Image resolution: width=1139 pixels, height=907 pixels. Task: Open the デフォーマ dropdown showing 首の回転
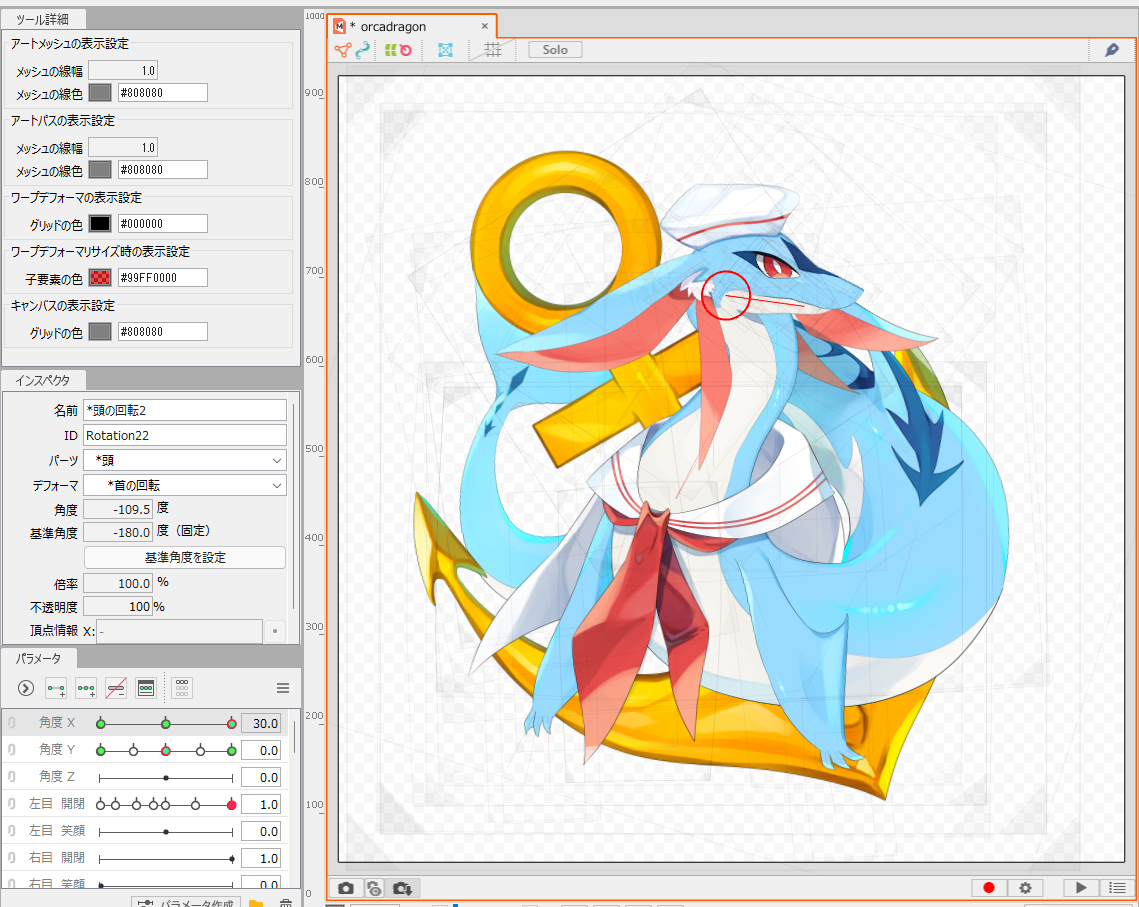[185, 485]
